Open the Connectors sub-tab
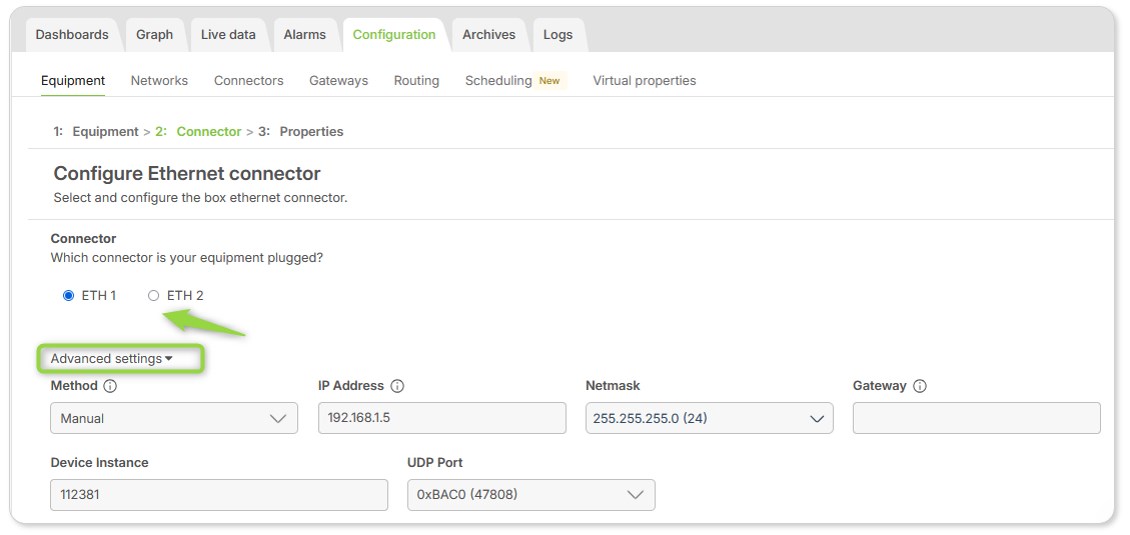Screen dimensions: 1130x535 249,81
